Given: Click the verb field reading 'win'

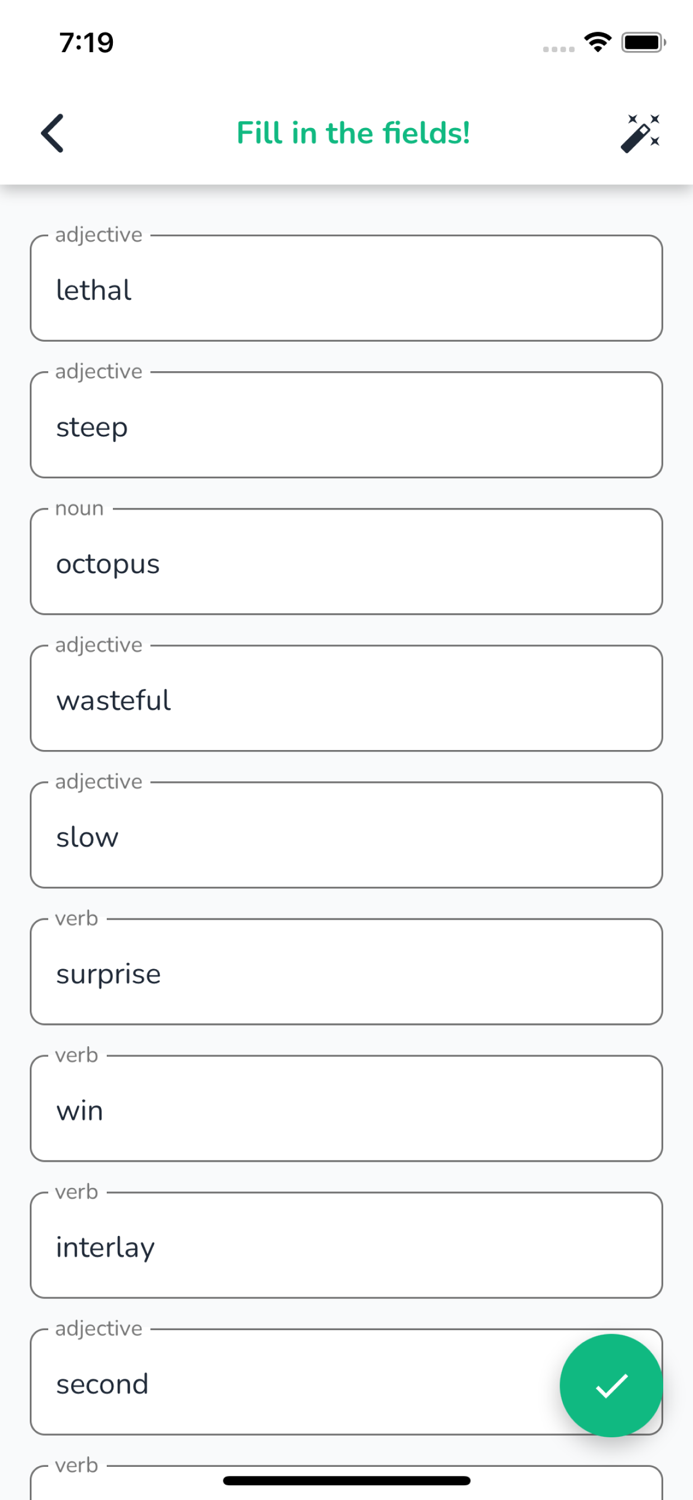Looking at the screenshot, I should pos(346,1110).
